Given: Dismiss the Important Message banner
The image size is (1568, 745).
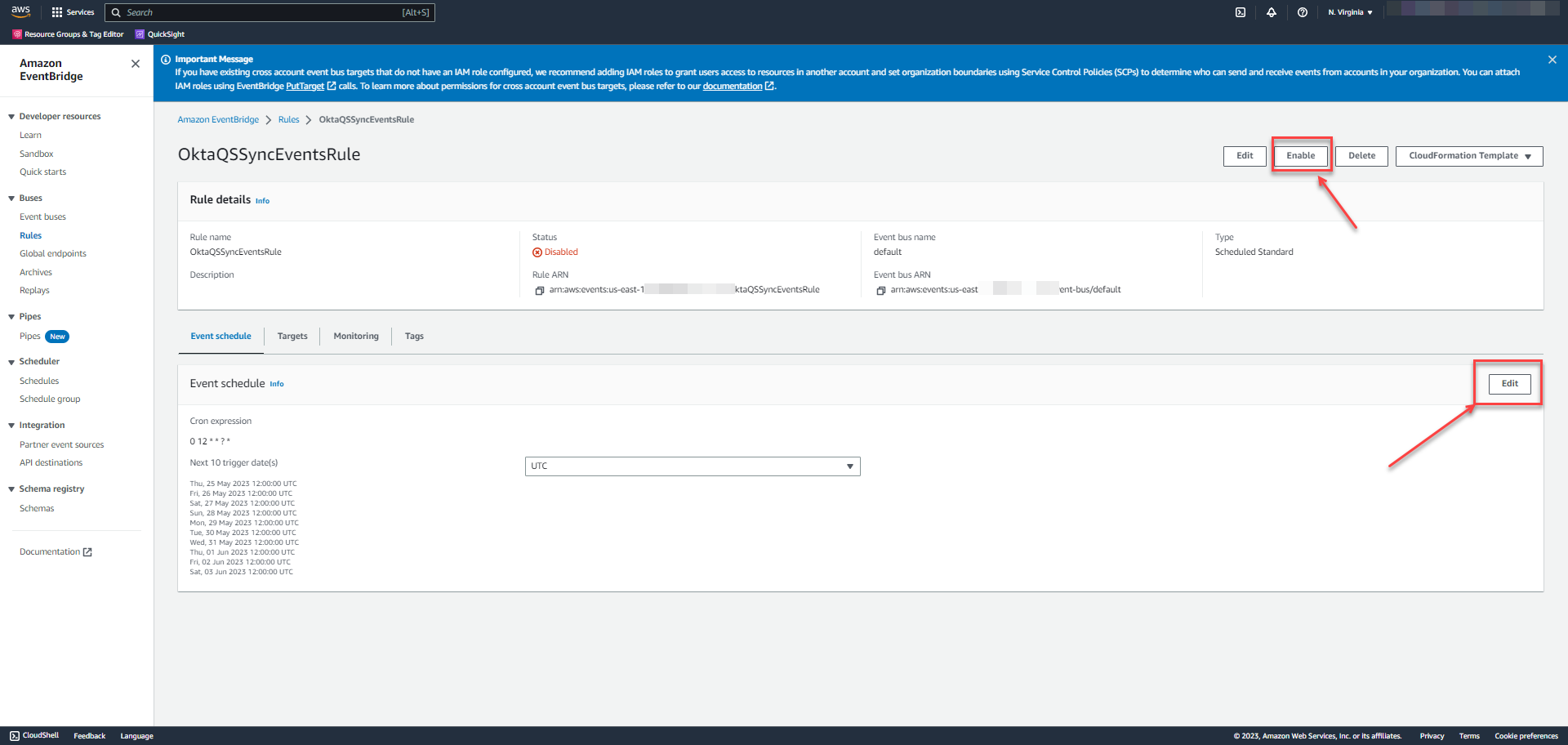Looking at the screenshot, I should click(x=1552, y=60).
